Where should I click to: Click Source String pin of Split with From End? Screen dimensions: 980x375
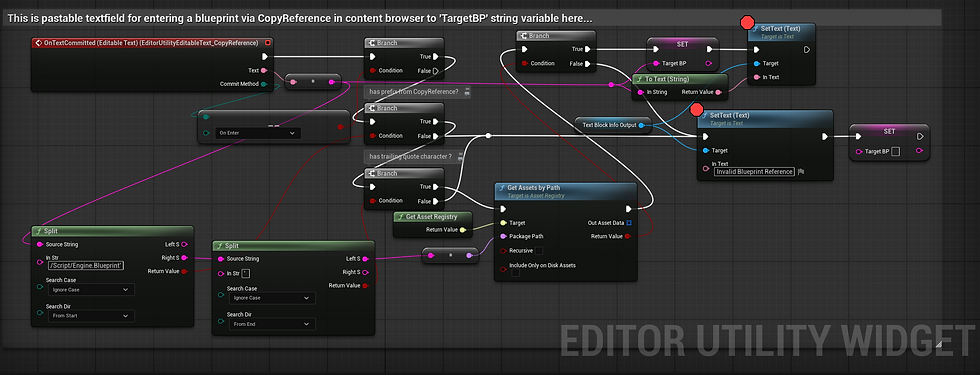pos(221,258)
